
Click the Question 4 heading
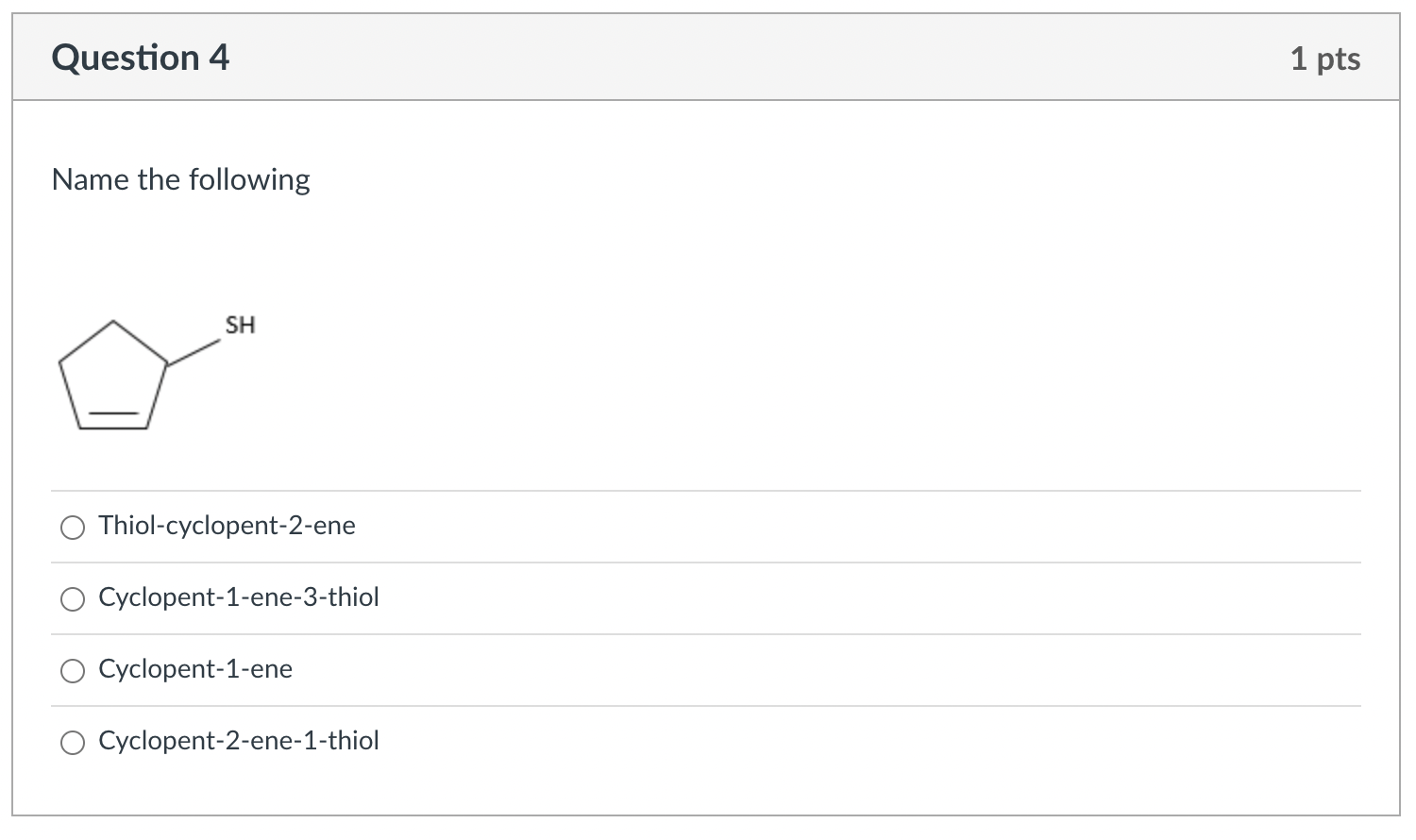(x=141, y=58)
